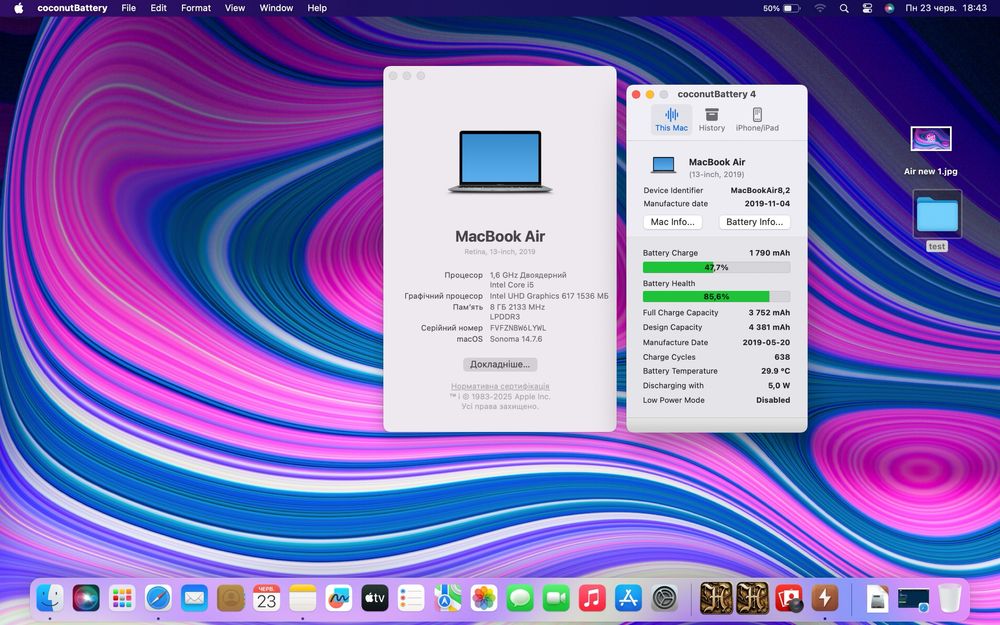Switch to the History tab

click(712, 119)
